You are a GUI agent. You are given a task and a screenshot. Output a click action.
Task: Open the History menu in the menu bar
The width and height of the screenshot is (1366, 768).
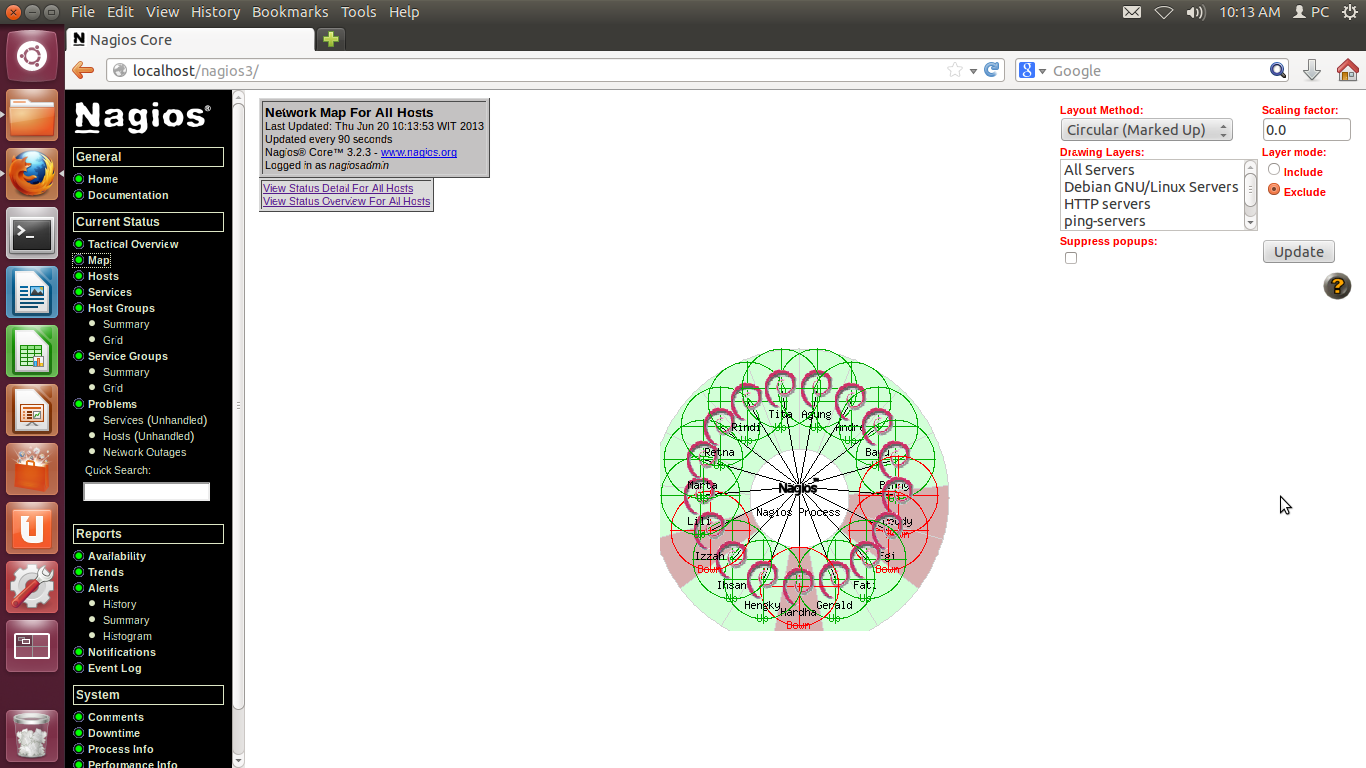215,12
